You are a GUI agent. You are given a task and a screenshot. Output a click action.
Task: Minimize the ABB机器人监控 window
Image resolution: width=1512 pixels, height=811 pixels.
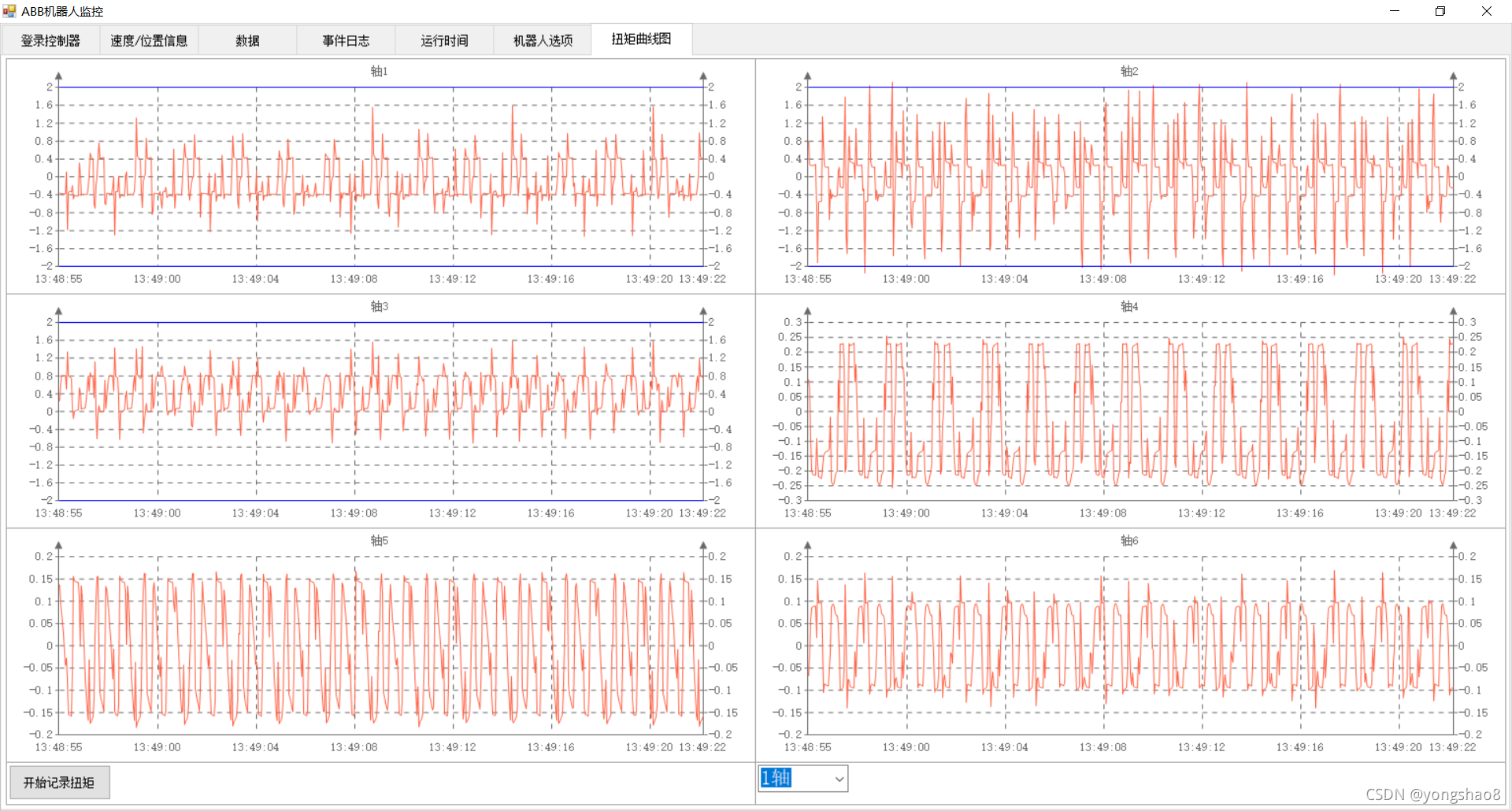pos(1395,11)
